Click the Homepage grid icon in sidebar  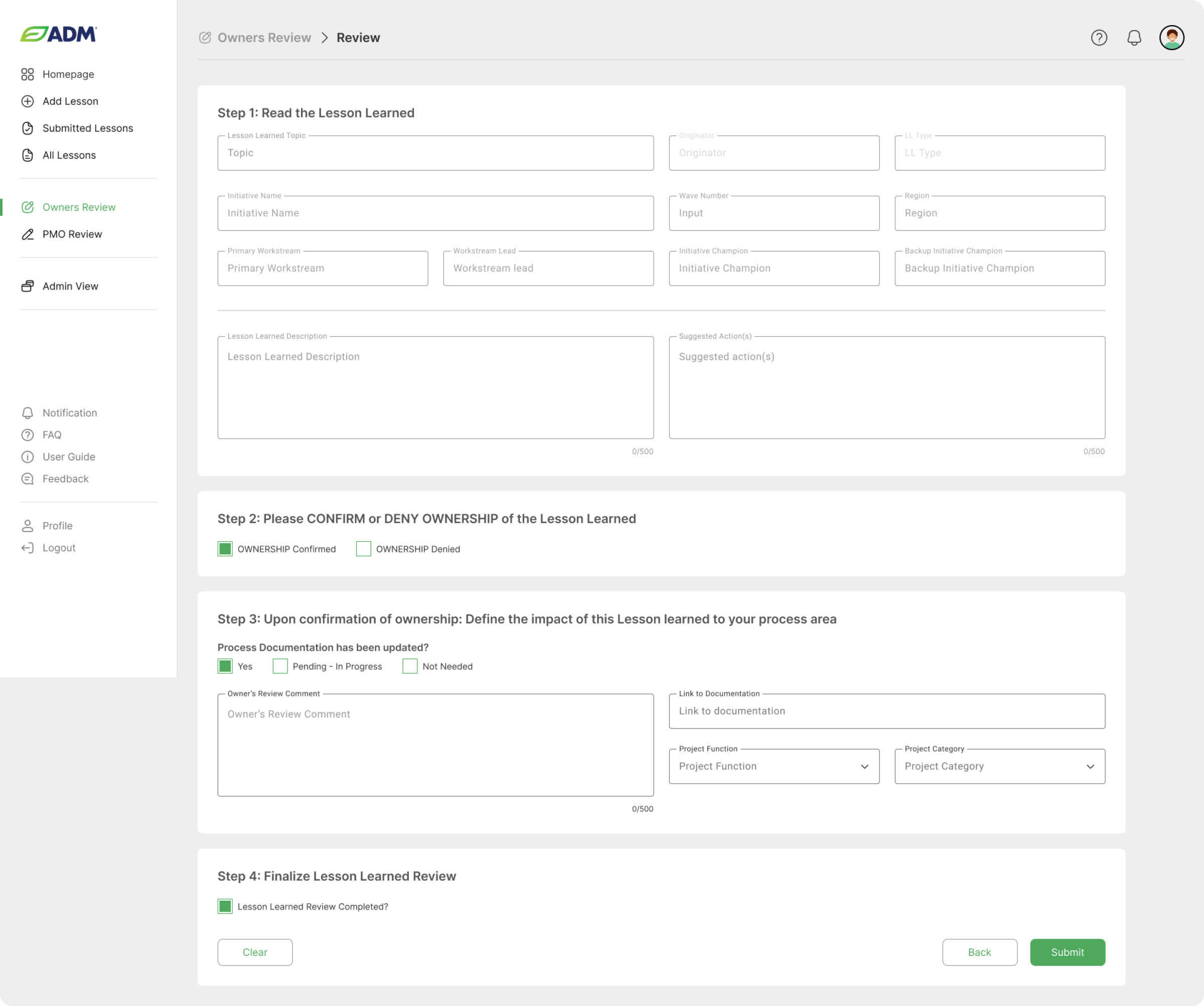(x=28, y=75)
